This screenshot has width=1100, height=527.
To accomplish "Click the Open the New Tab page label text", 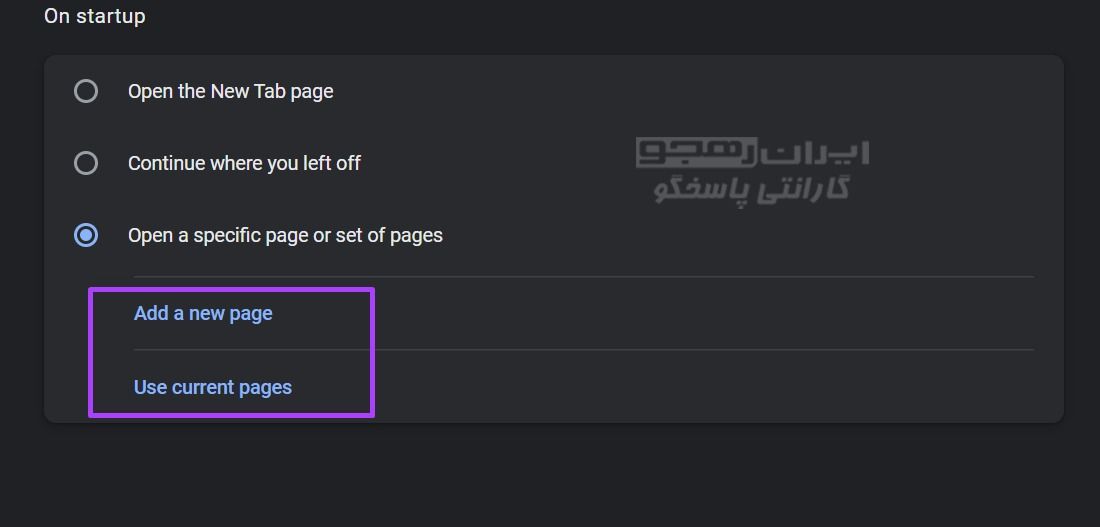I will pos(230,92).
